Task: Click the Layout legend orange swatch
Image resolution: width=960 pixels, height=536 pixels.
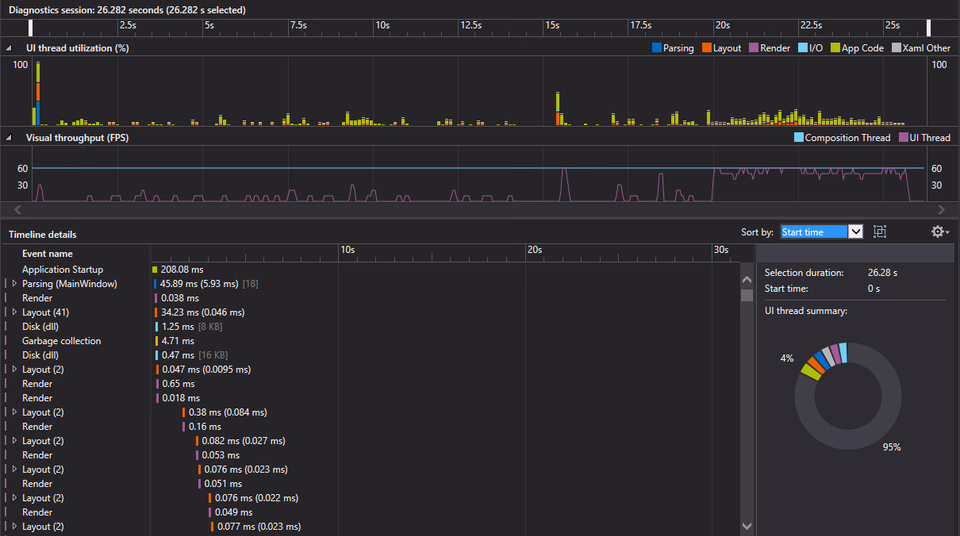Action: coord(707,48)
